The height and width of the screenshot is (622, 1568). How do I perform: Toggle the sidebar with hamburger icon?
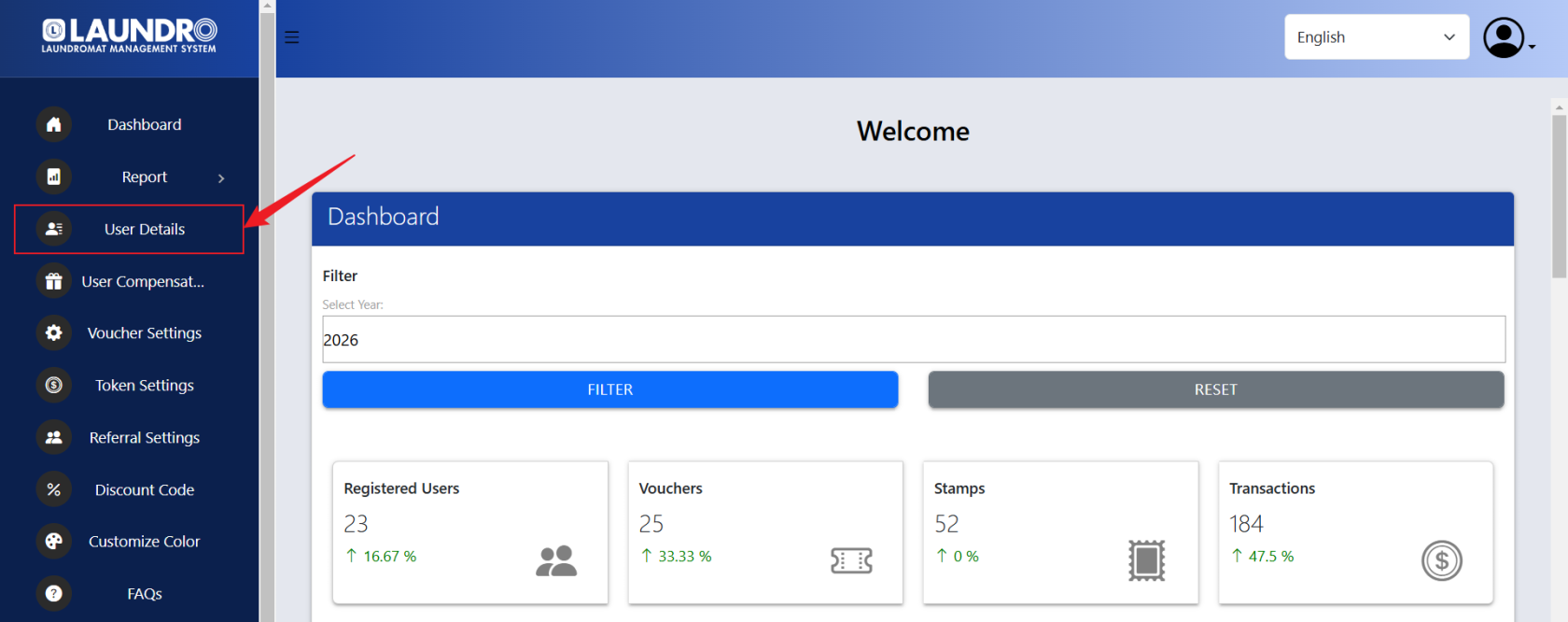[x=292, y=37]
